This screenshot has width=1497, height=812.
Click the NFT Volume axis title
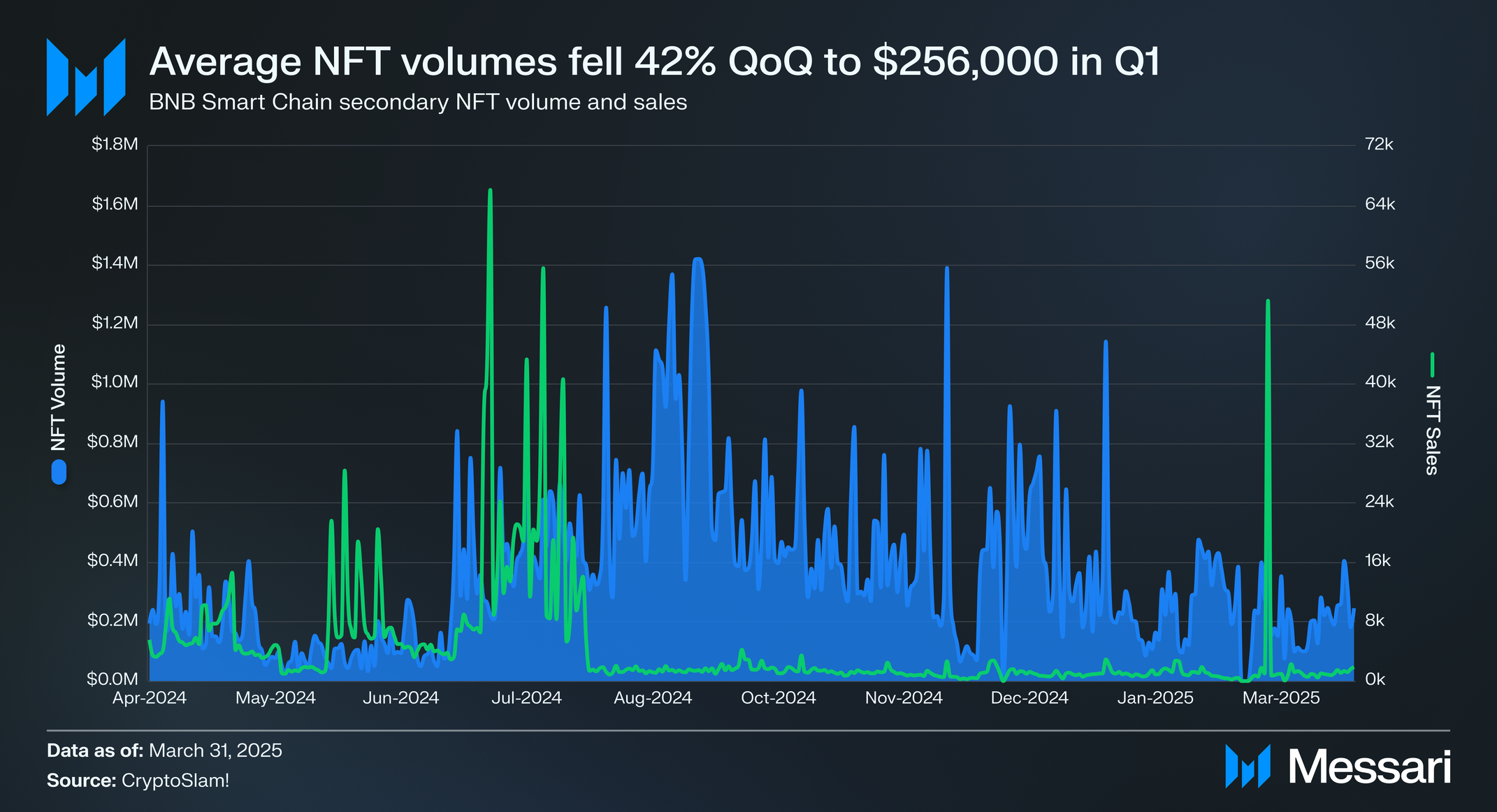[59, 397]
